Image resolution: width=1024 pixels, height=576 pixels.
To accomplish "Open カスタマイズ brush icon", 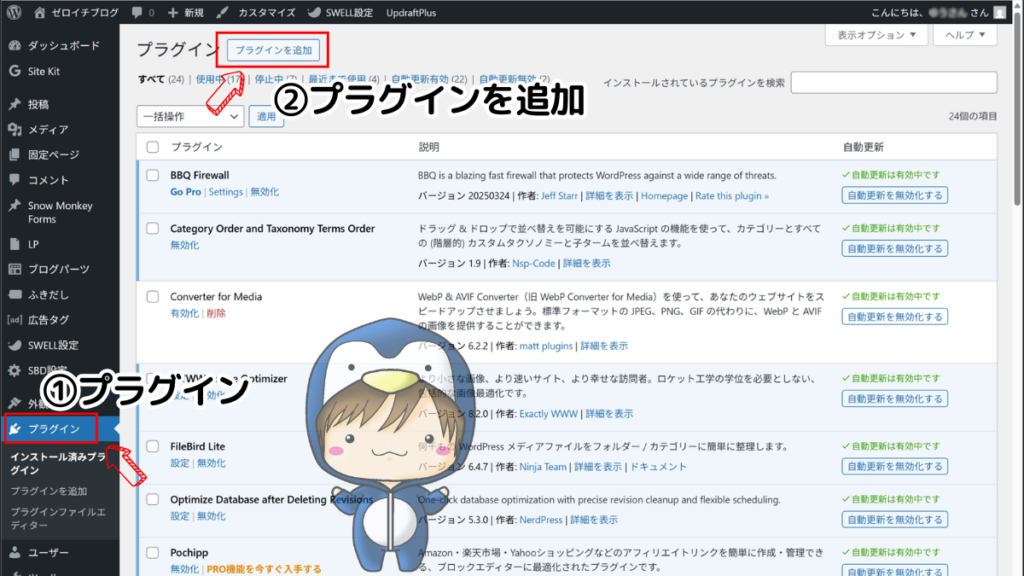I will [222, 12].
